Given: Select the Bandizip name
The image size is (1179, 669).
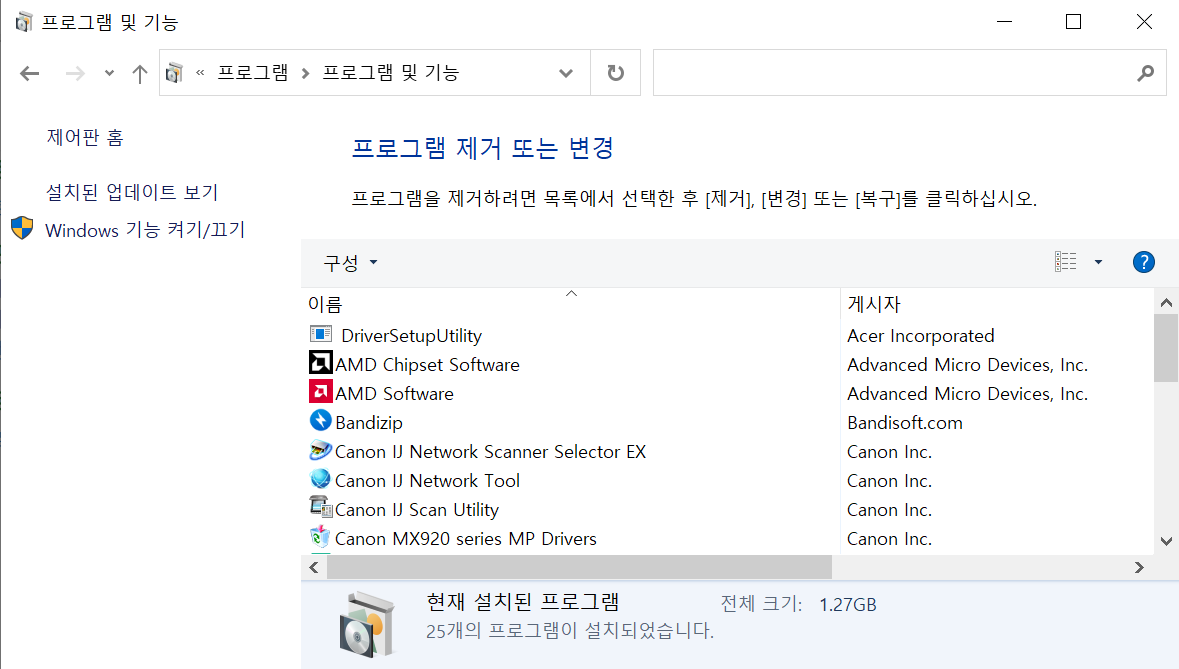Looking at the screenshot, I should (x=369, y=423).
